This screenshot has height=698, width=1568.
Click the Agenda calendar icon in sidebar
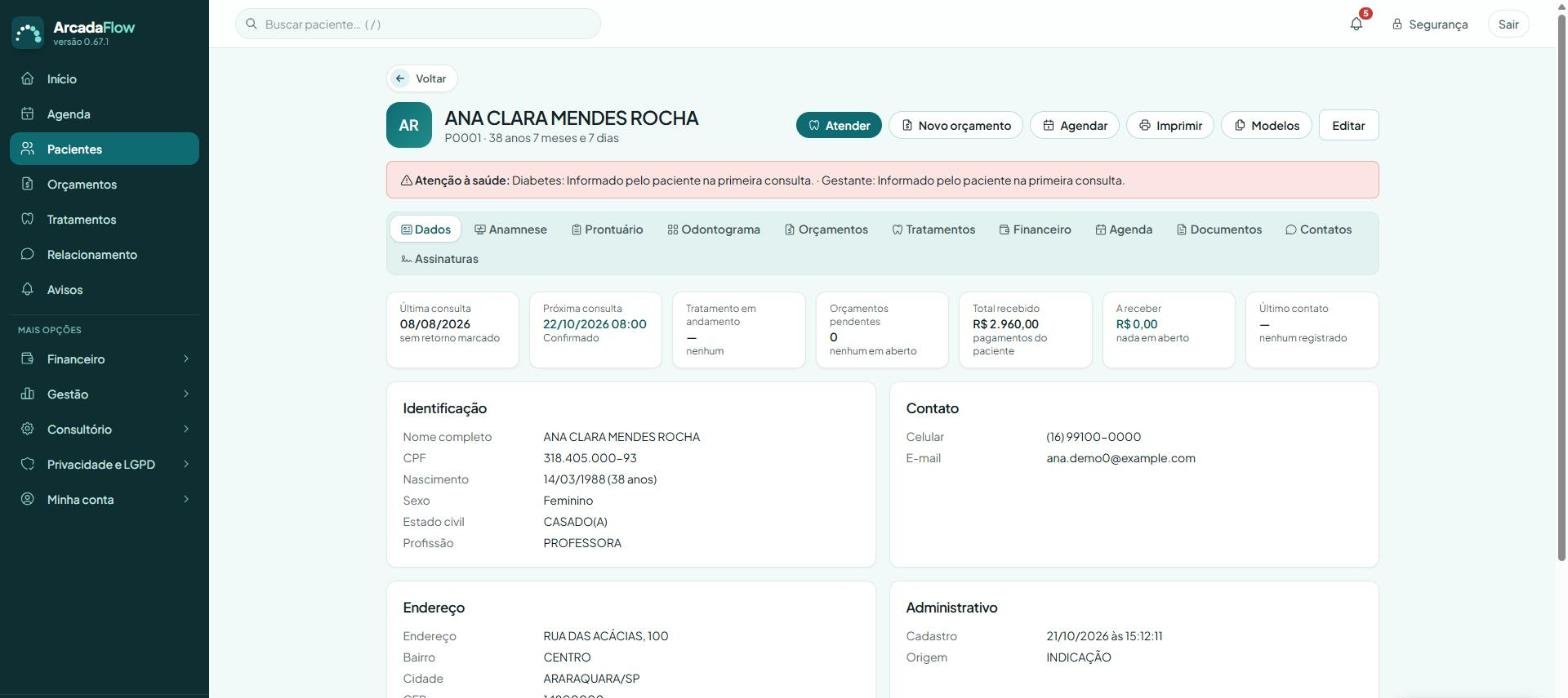(x=28, y=114)
